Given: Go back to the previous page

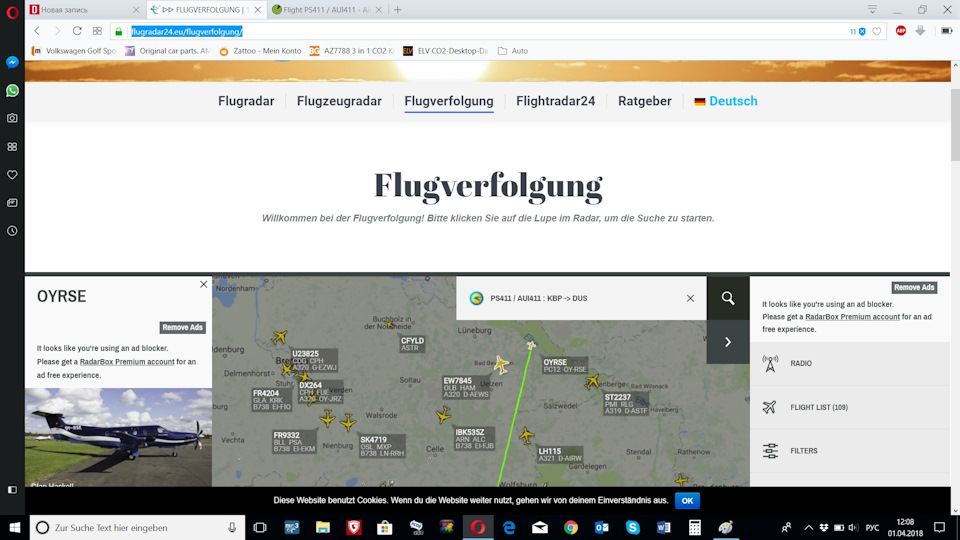Looking at the screenshot, I should 37,31.
